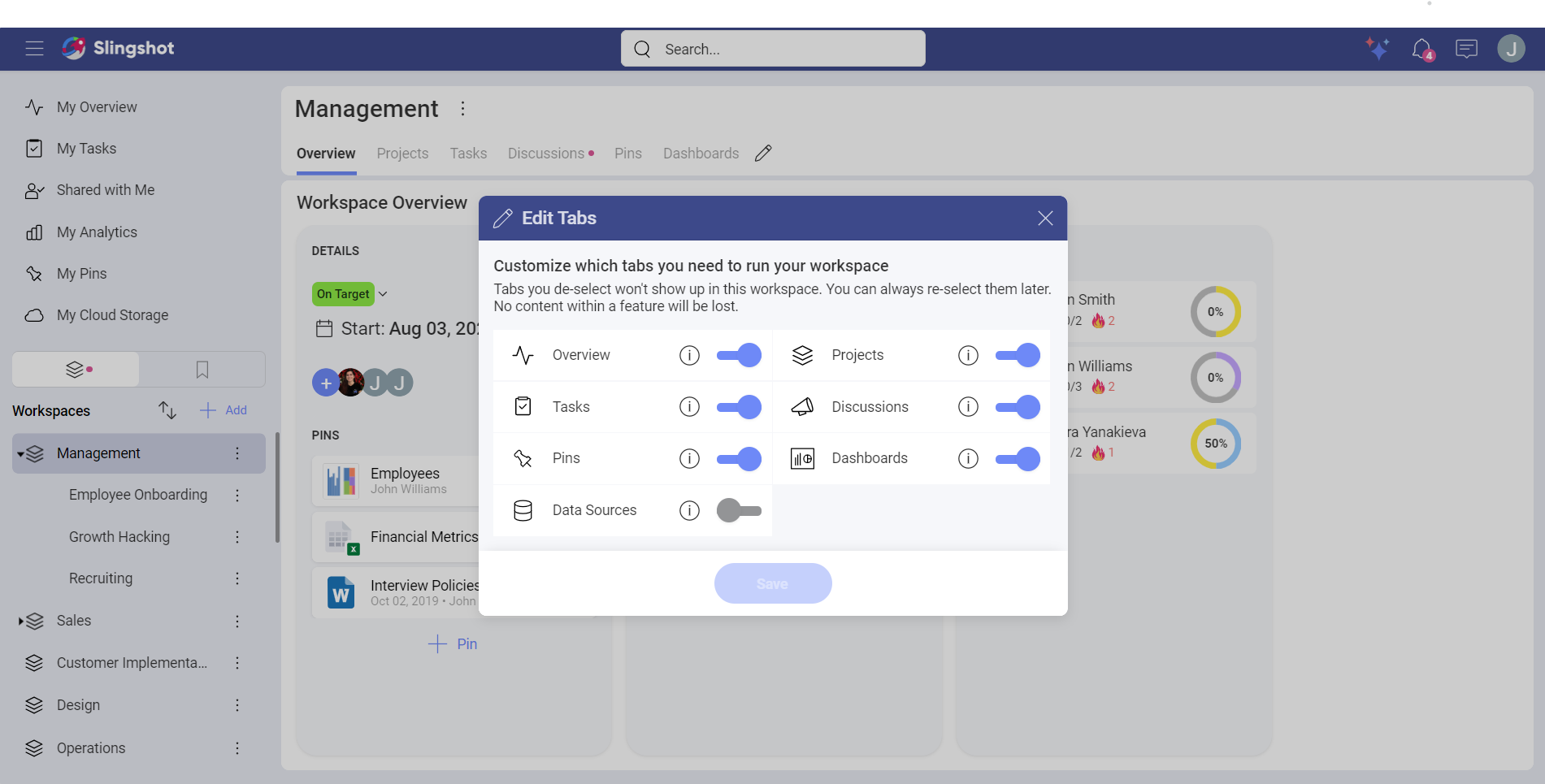Switch to the Tasks tab

coord(468,154)
